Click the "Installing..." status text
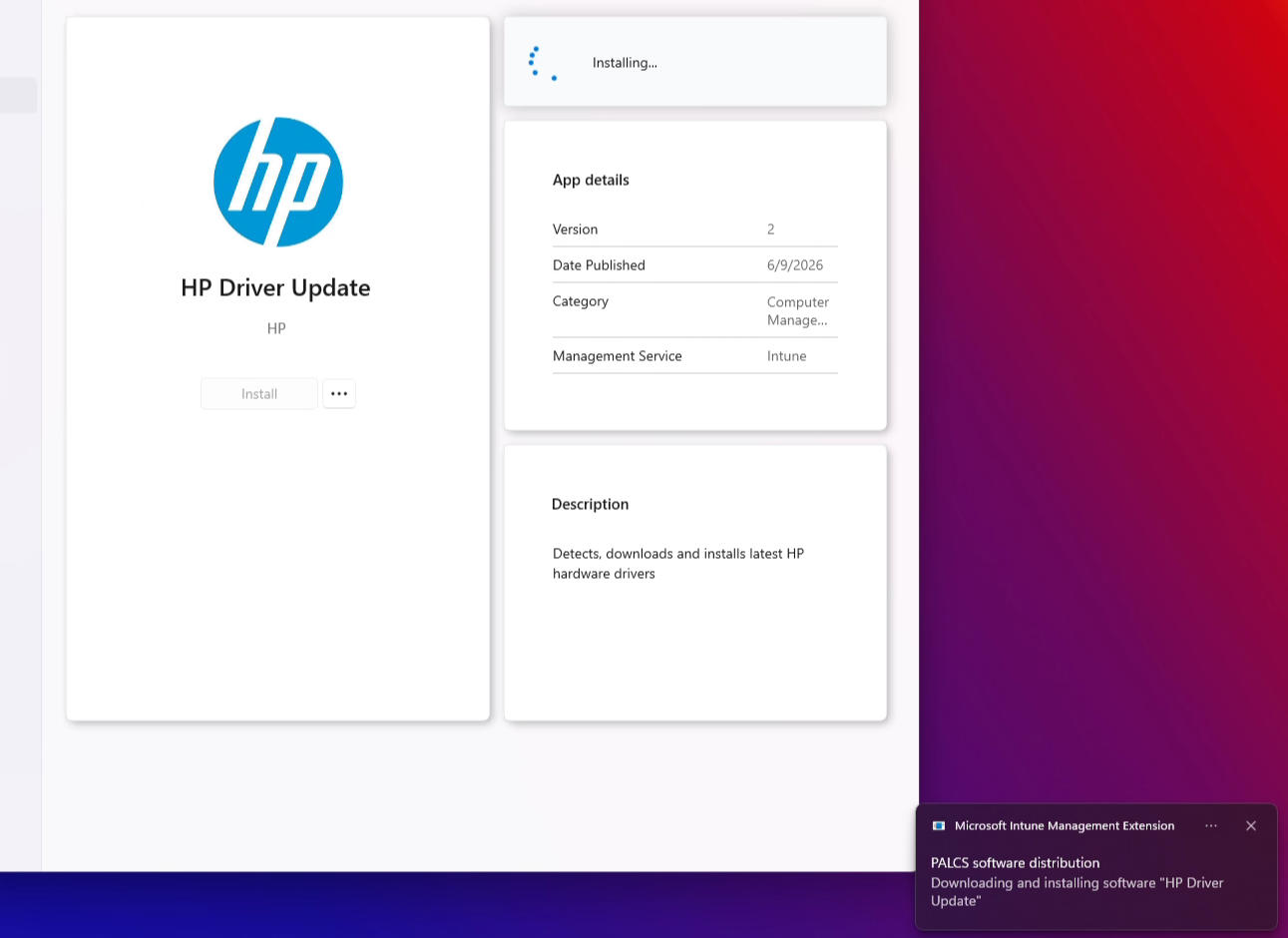 tap(625, 63)
